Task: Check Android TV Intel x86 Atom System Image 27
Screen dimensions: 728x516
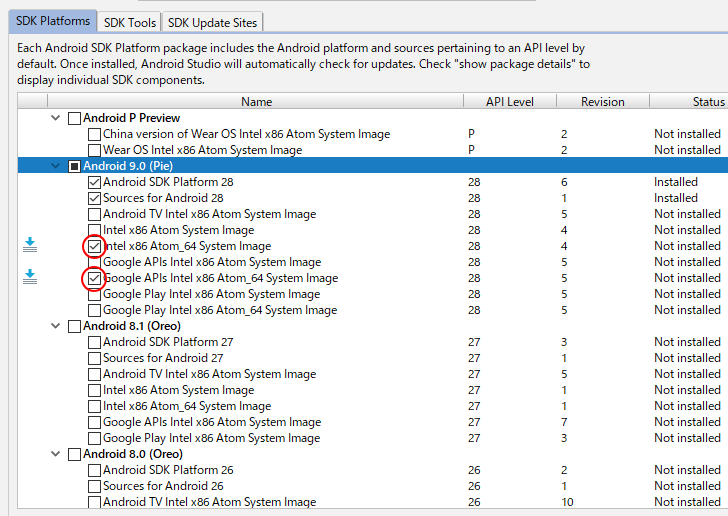Action: pos(94,374)
